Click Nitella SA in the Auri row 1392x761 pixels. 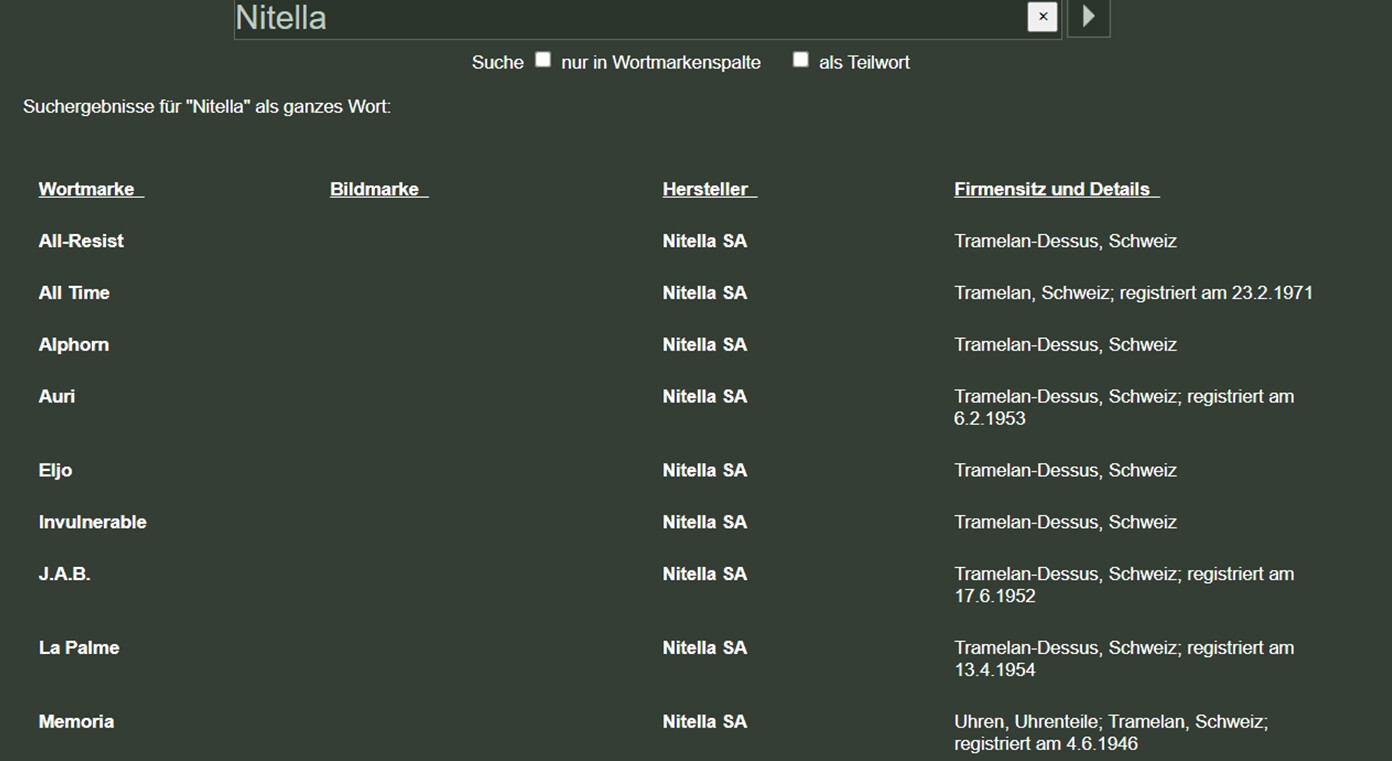pyautogui.click(x=705, y=397)
